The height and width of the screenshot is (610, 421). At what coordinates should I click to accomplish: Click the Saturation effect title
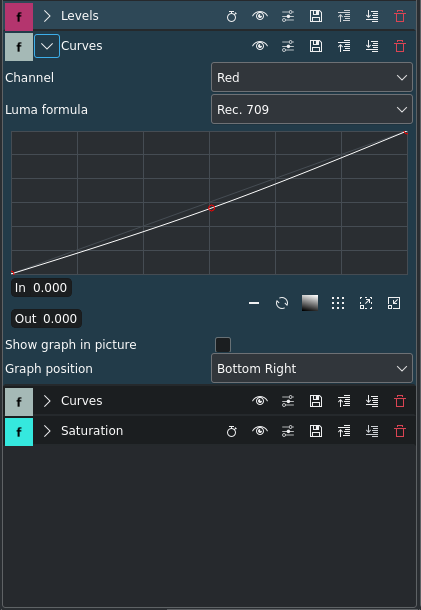[92, 431]
